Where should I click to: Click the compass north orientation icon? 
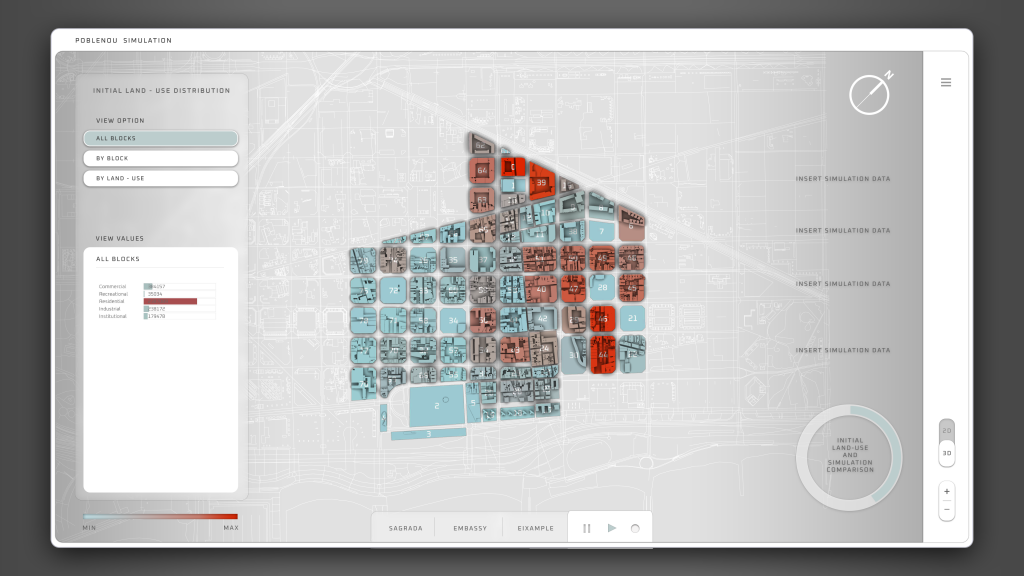869,93
